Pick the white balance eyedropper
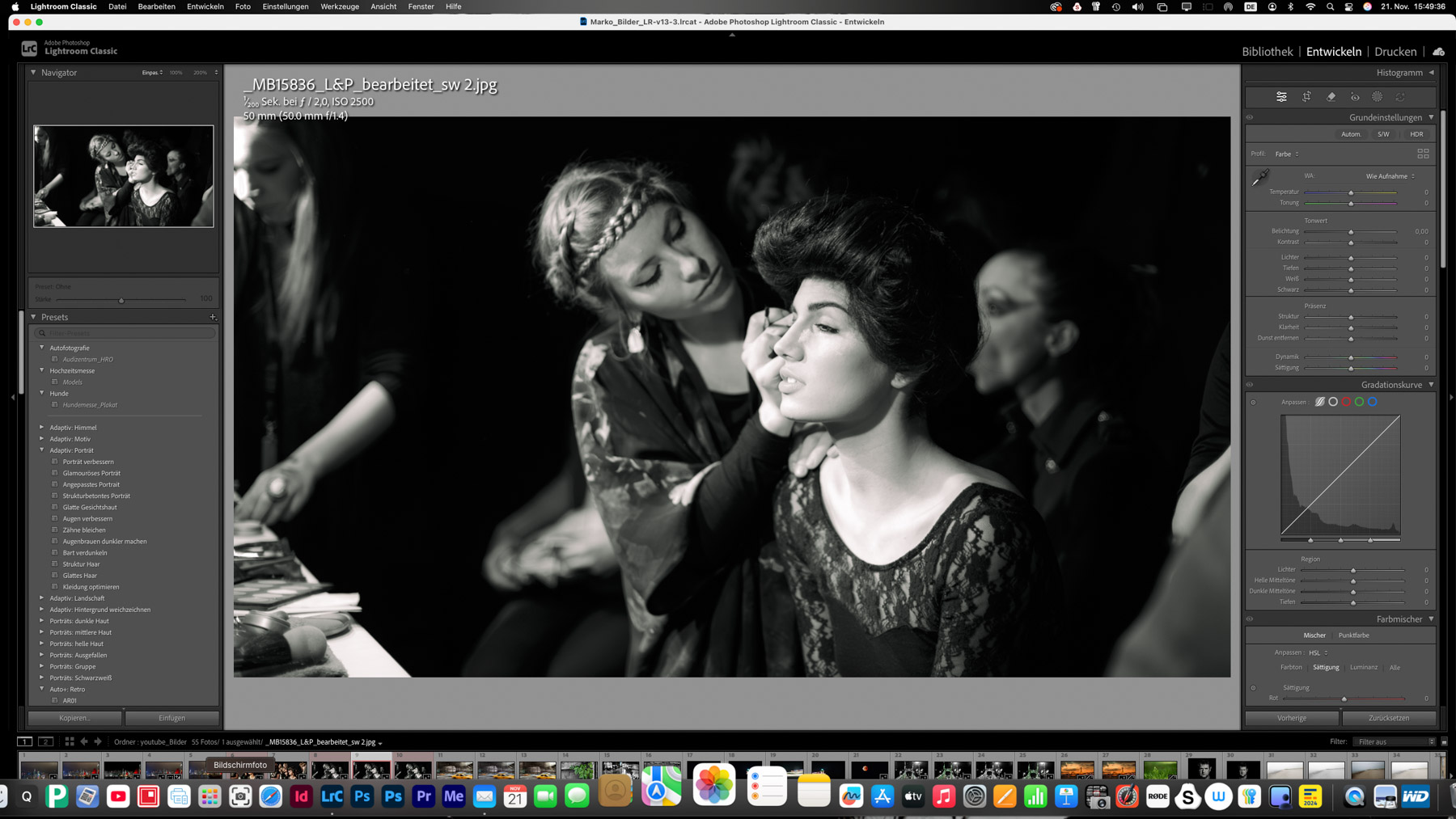 pos(1260,177)
